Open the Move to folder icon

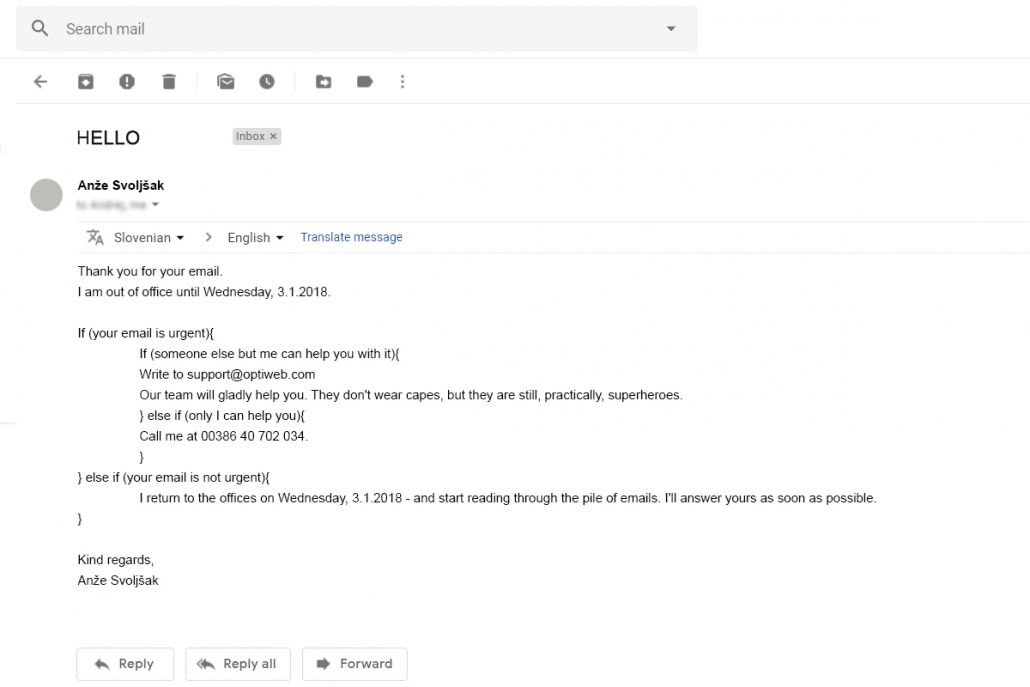pos(323,82)
